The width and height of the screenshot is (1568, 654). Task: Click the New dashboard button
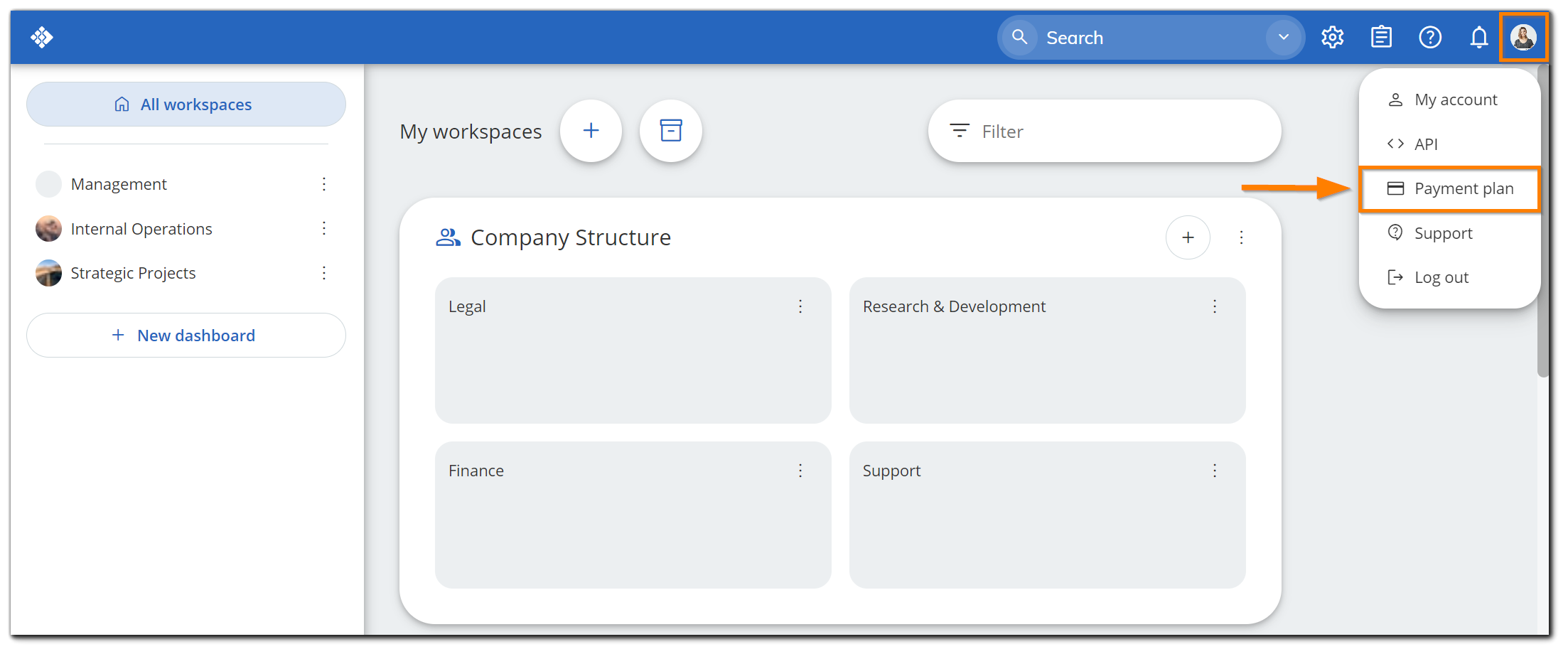186,336
